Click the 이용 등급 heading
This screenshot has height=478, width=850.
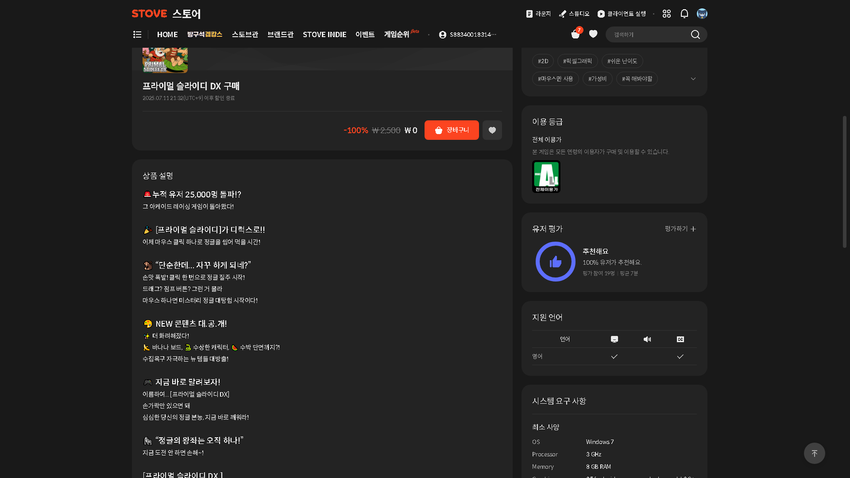pyautogui.click(x=548, y=121)
